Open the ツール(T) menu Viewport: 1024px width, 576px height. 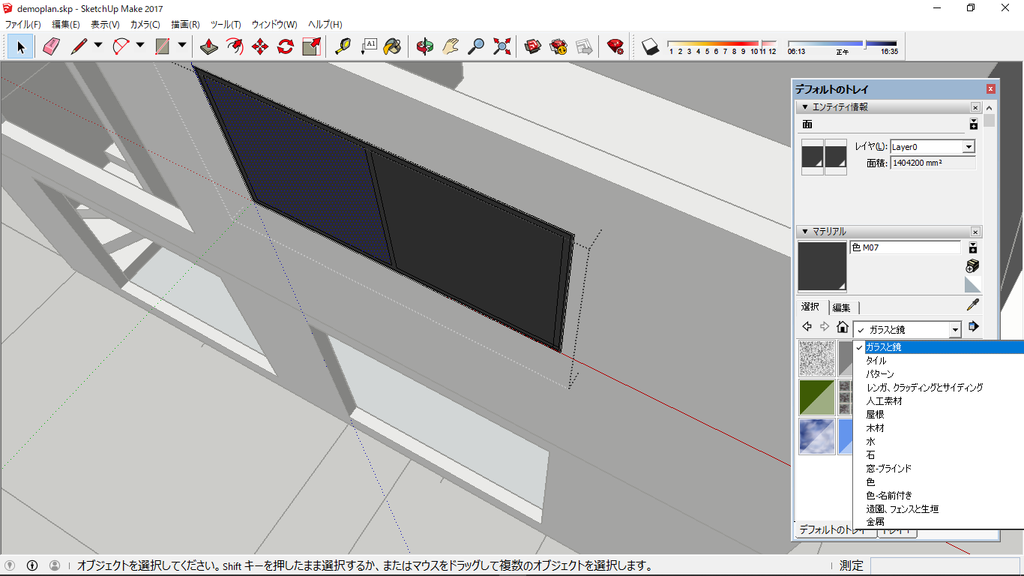click(x=226, y=24)
